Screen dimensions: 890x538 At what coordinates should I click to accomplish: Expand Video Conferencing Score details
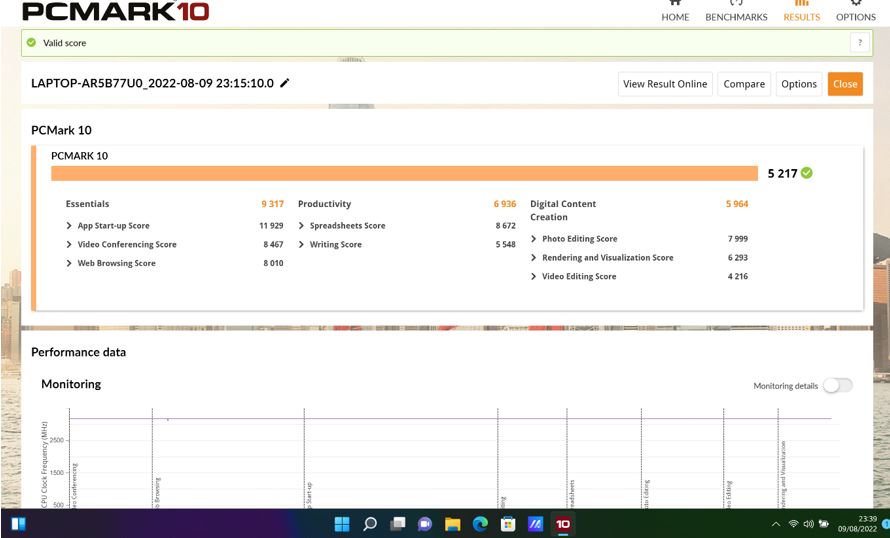tap(69, 245)
